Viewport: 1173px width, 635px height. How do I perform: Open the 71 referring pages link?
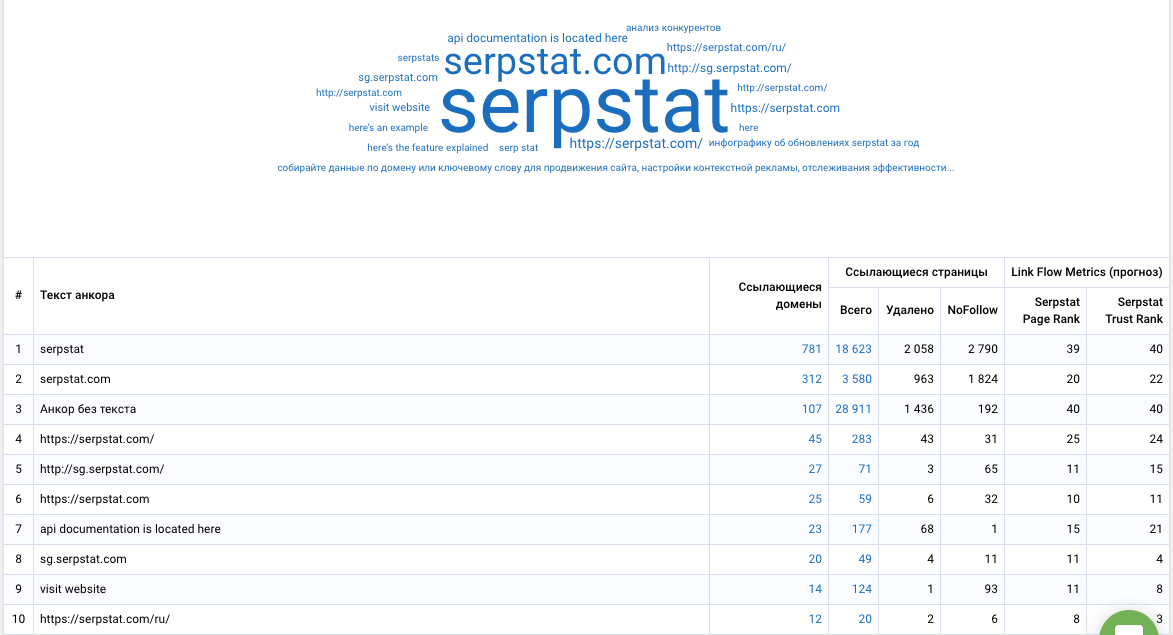pyautogui.click(x=865, y=469)
